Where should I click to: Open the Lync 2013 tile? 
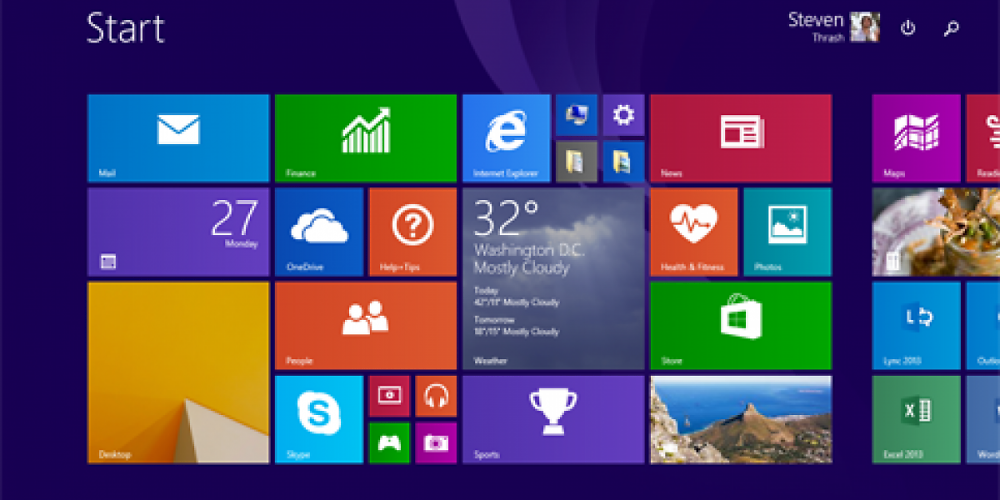pos(916,326)
